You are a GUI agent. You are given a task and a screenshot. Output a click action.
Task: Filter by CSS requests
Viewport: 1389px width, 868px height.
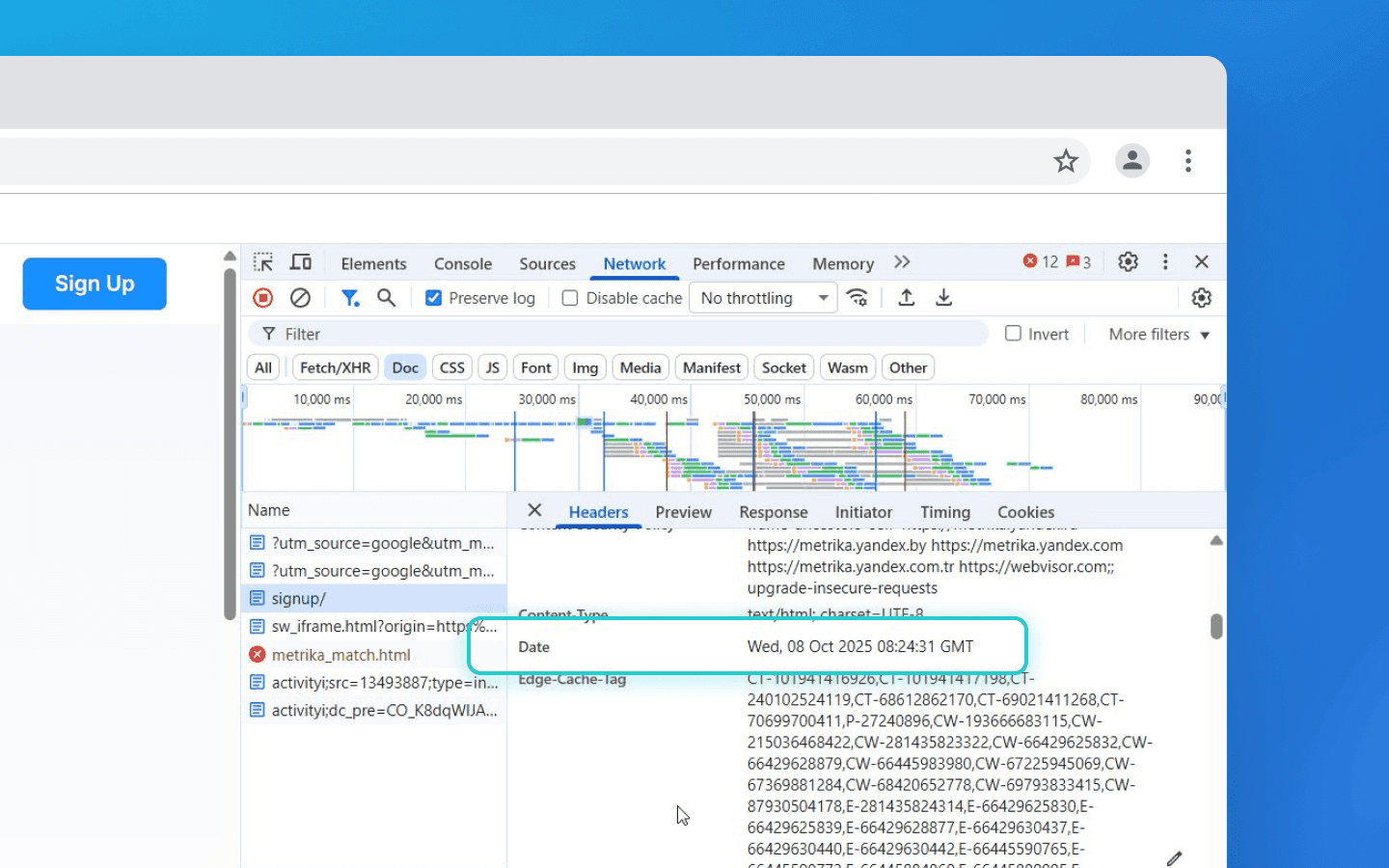pyautogui.click(x=451, y=367)
